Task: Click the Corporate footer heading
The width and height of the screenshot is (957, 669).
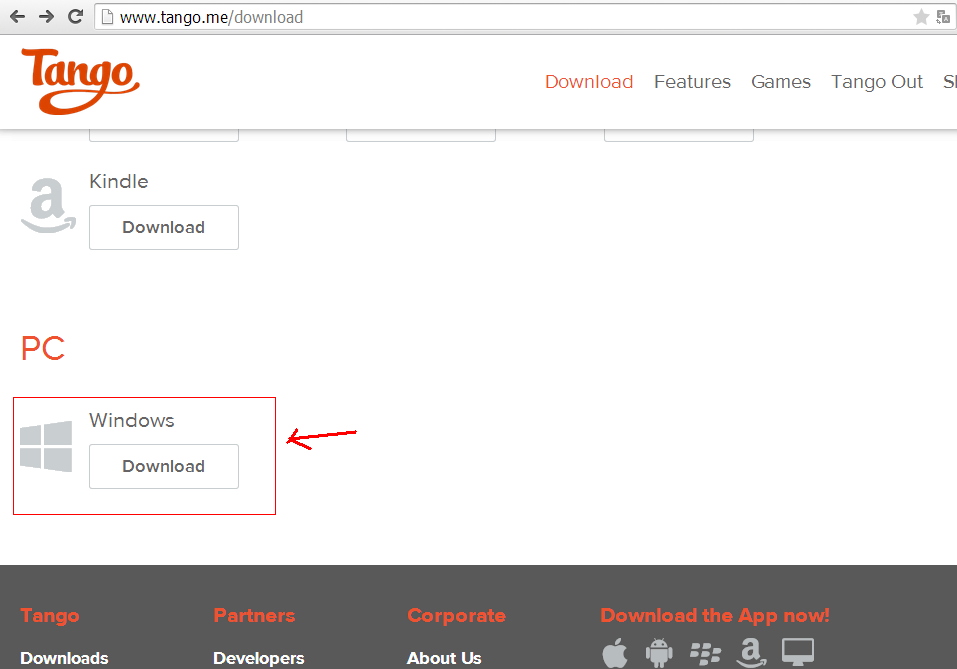Action: (456, 616)
